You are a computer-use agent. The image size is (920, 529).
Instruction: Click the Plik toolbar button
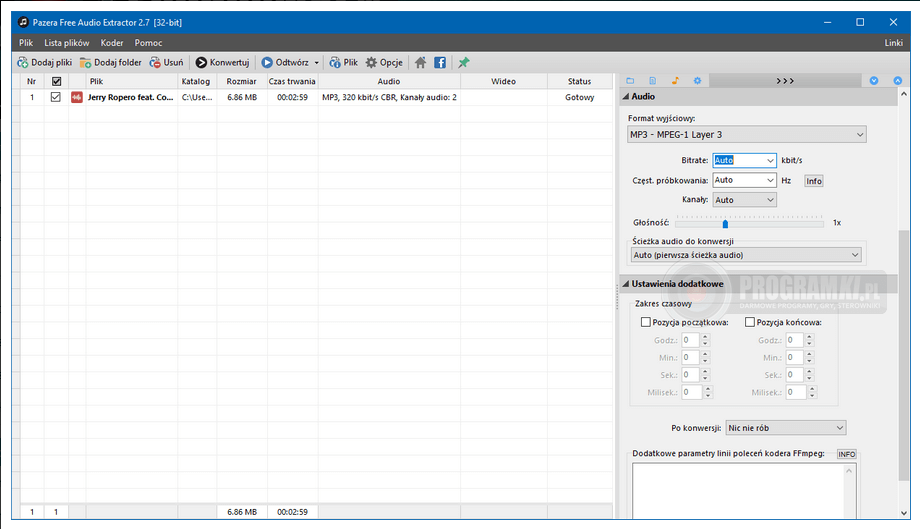pyautogui.click(x=344, y=62)
